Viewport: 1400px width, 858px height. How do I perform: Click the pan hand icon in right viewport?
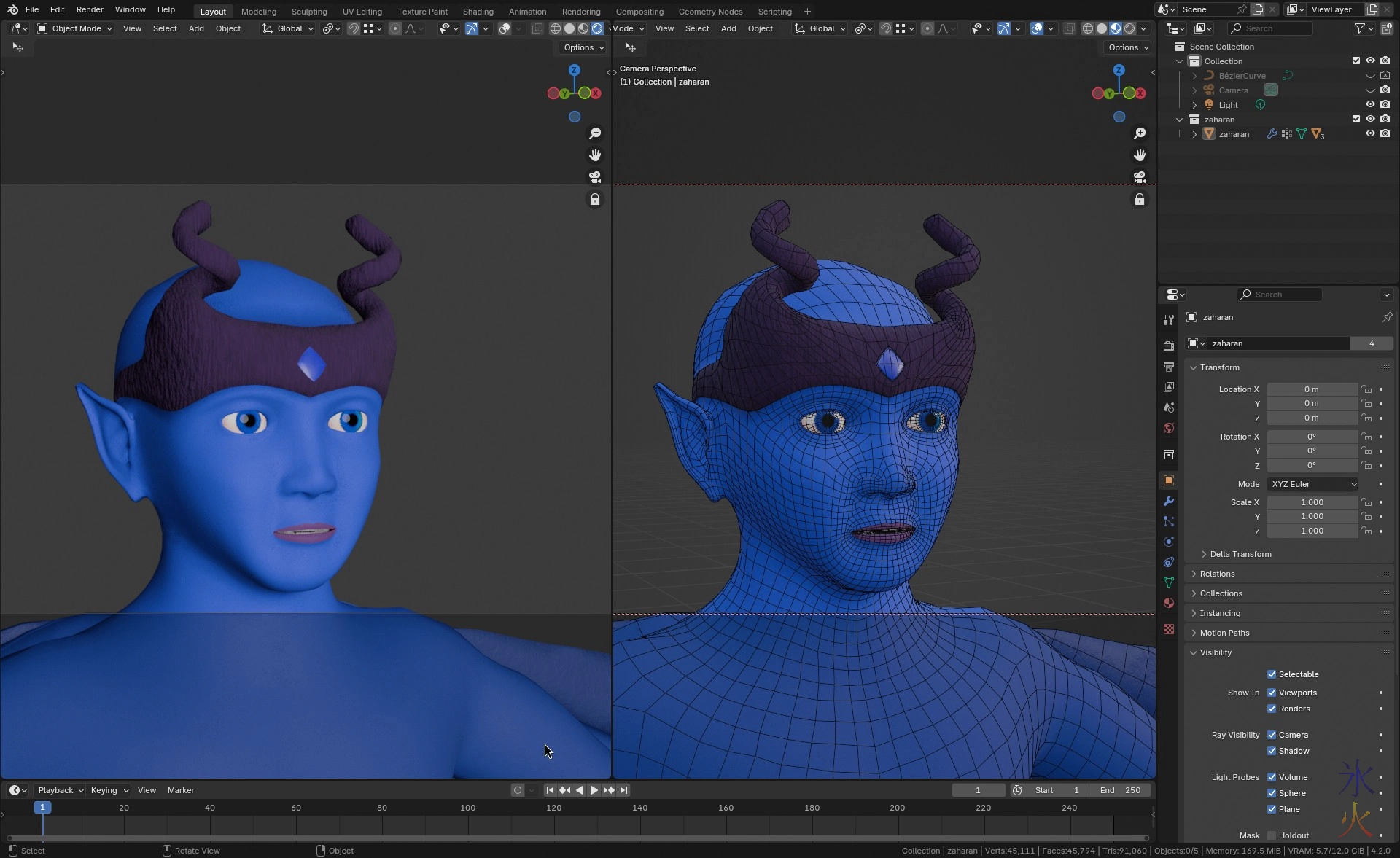(x=1139, y=155)
